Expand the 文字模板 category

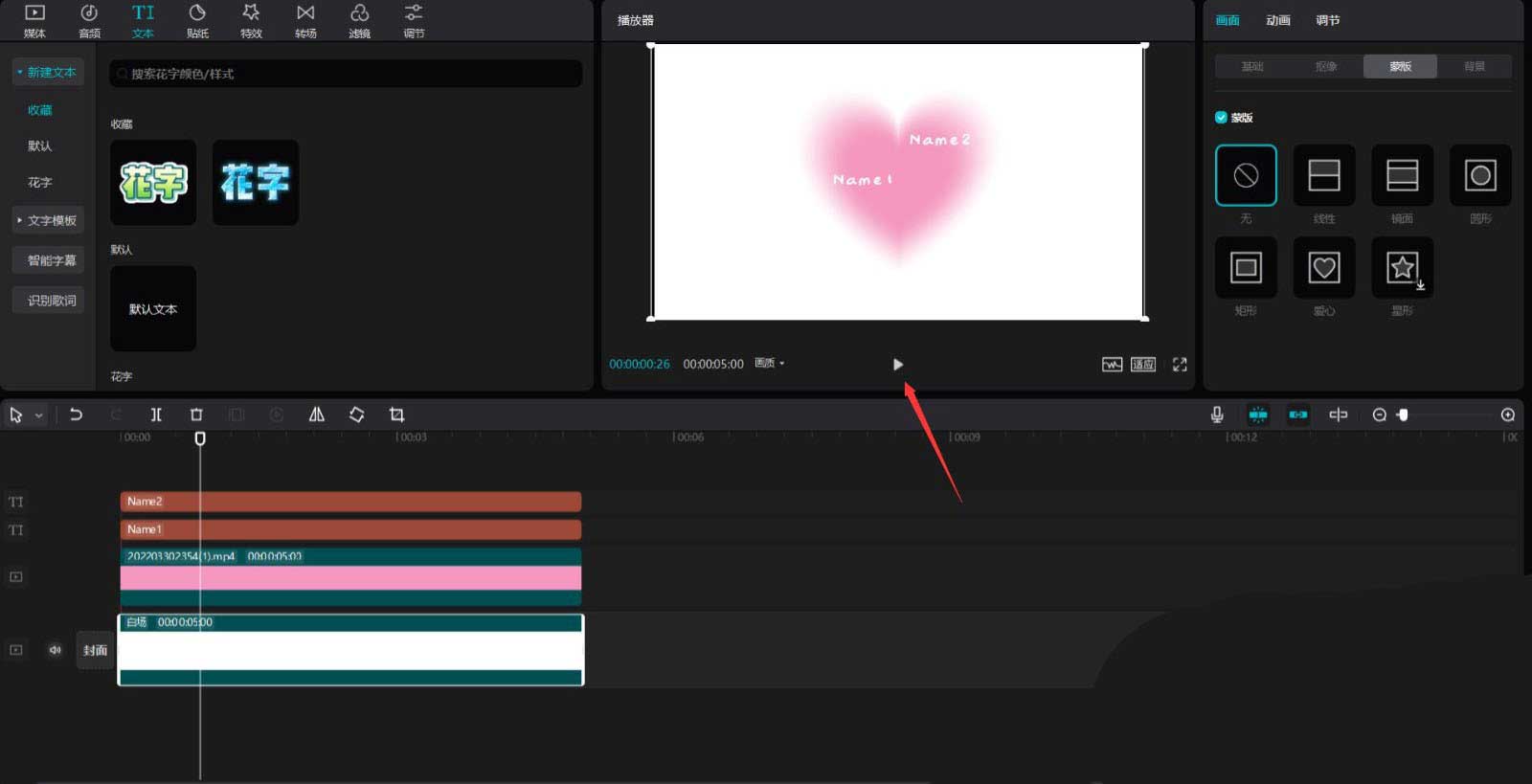[48, 220]
